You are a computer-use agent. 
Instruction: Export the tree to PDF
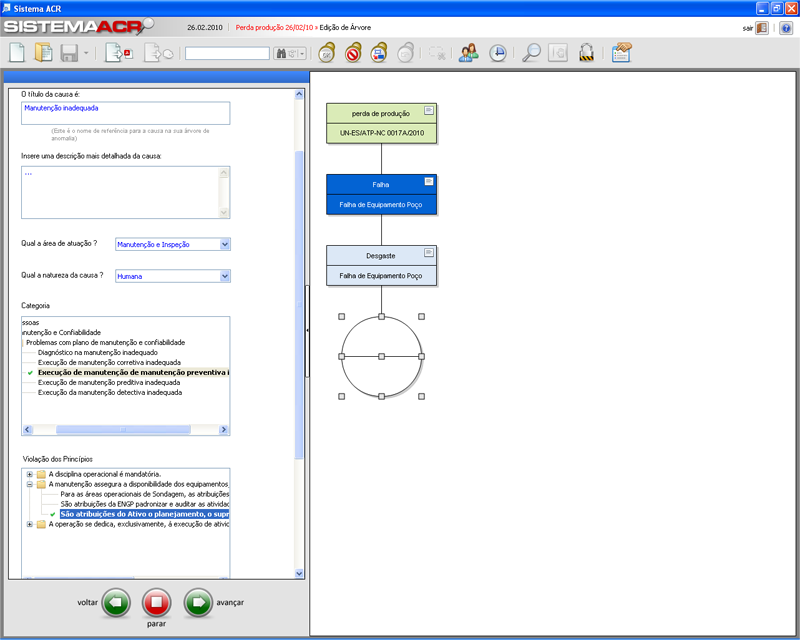[118, 53]
